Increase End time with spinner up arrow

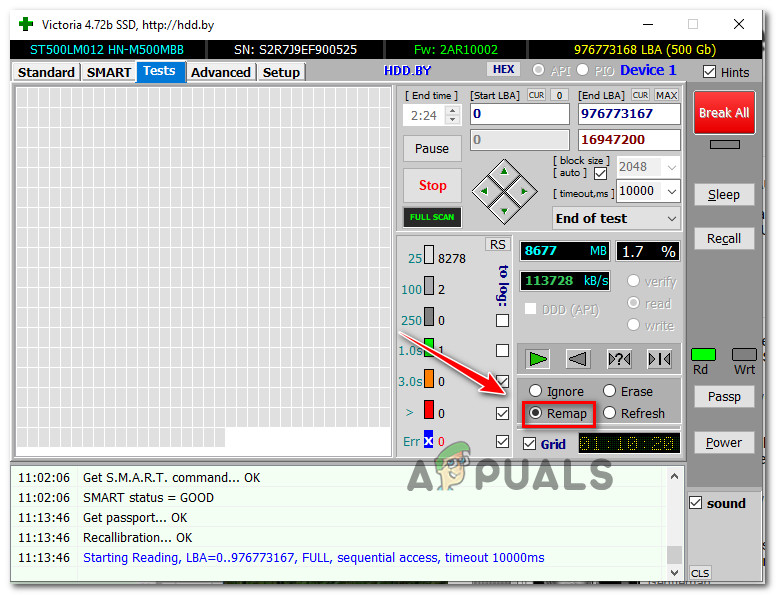pyautogui.click(x=452, y=110)
